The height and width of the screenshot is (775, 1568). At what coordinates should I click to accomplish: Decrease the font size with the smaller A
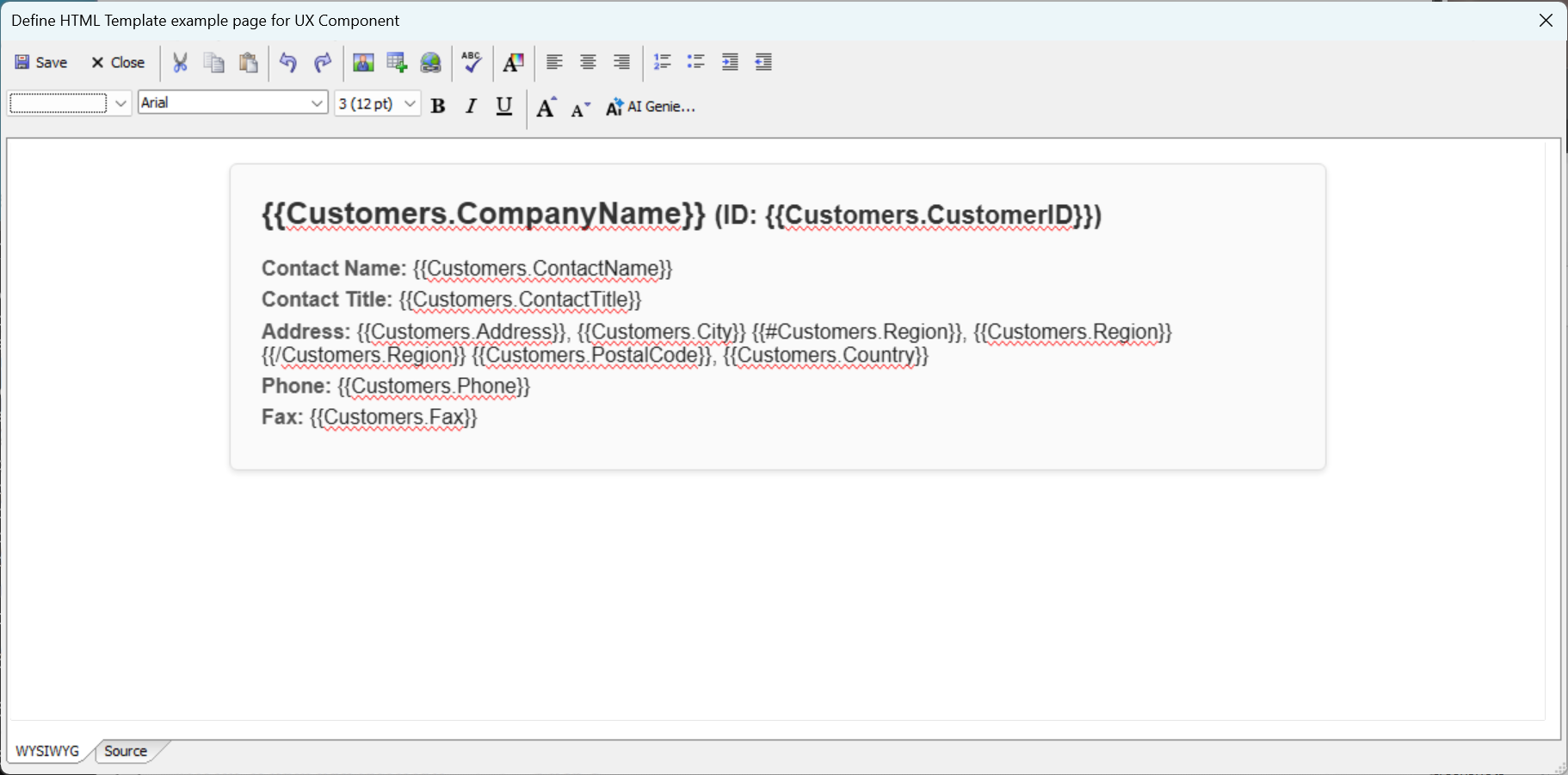pyautogui.click(x=581, y=108)
